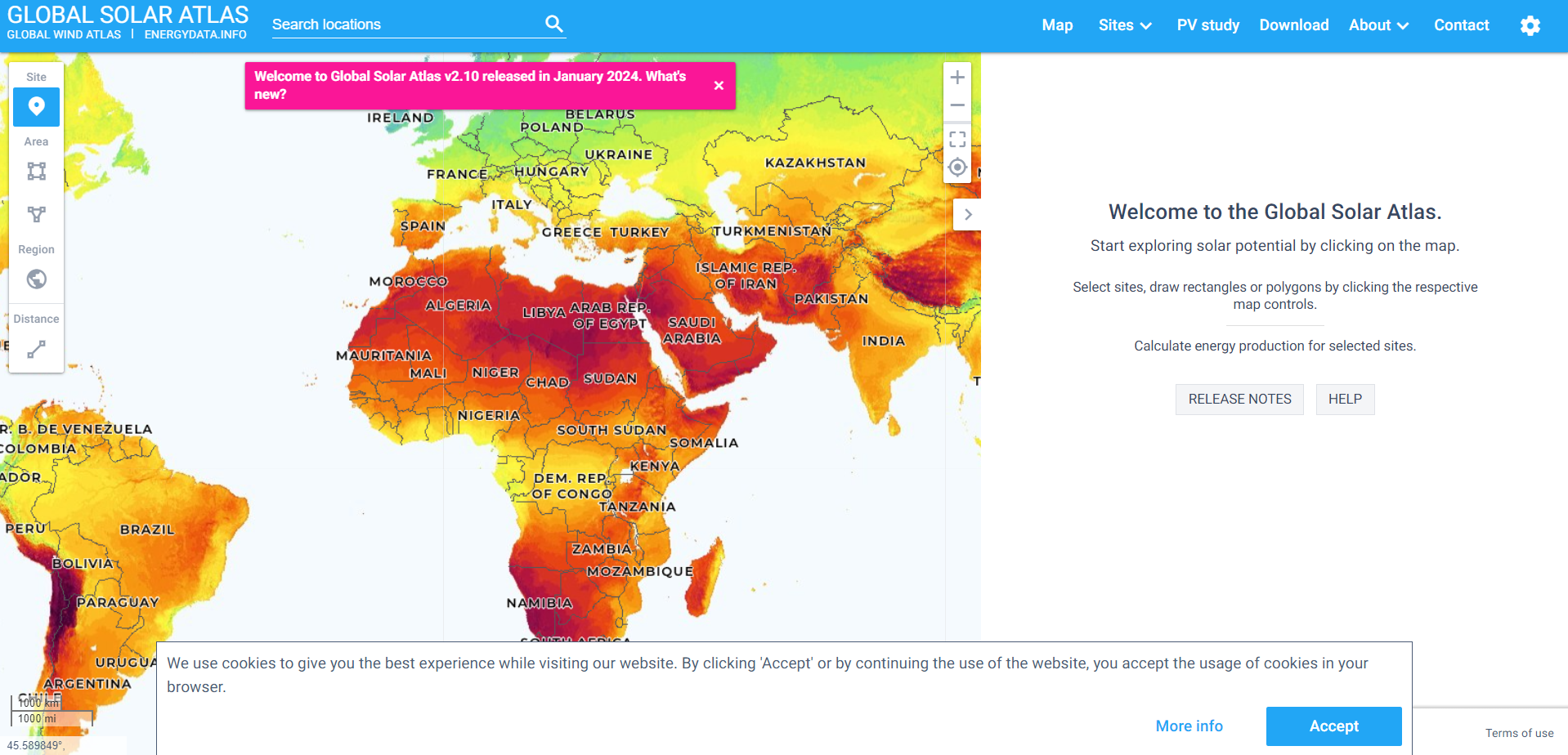Click the ZAMBIA label on map
The width and height of the screenshot is (1568, 755).
pyautogui.click(x=602, y=550)
